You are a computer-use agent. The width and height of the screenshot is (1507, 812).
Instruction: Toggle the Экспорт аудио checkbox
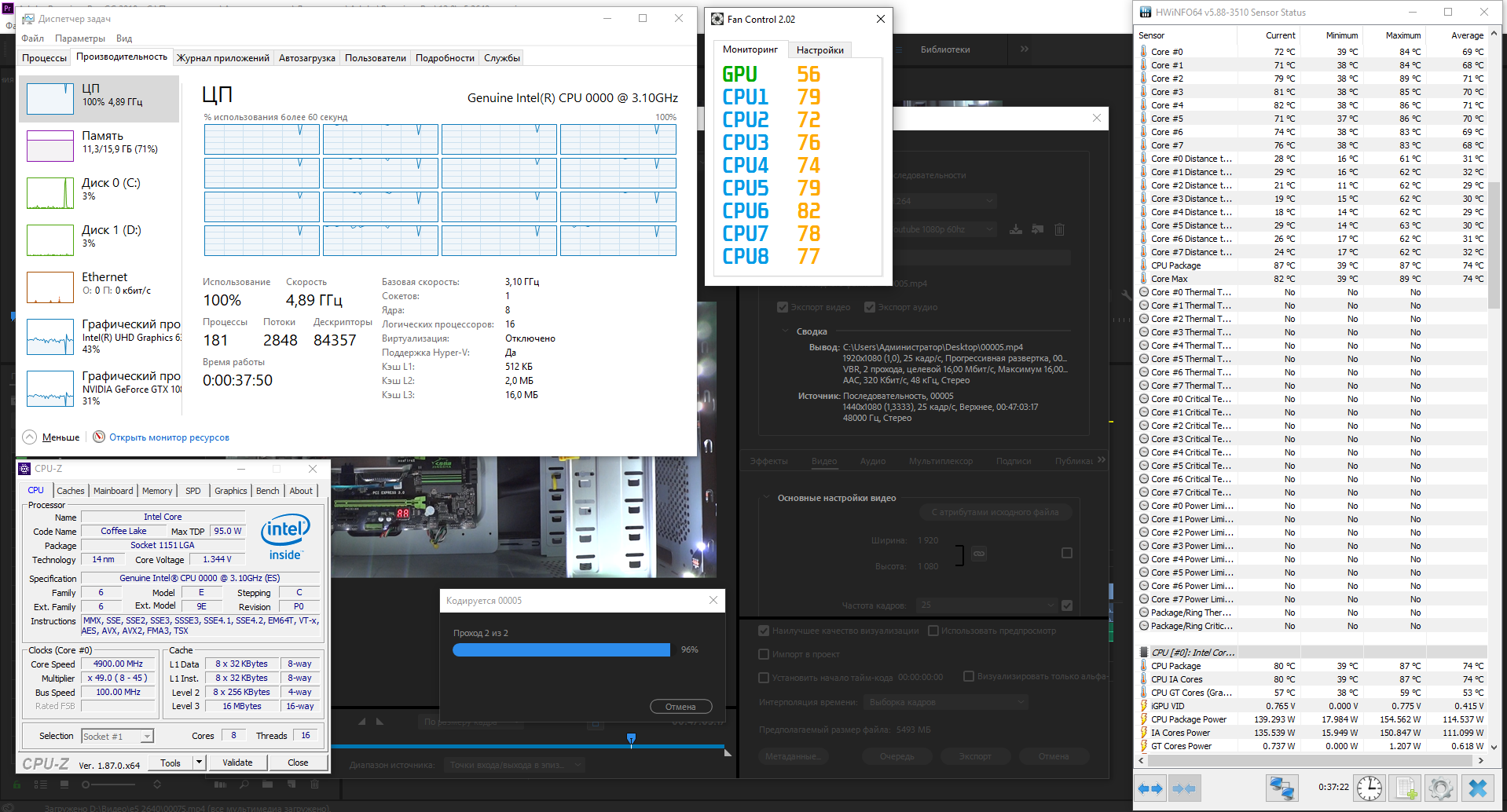tap(870, 307)
